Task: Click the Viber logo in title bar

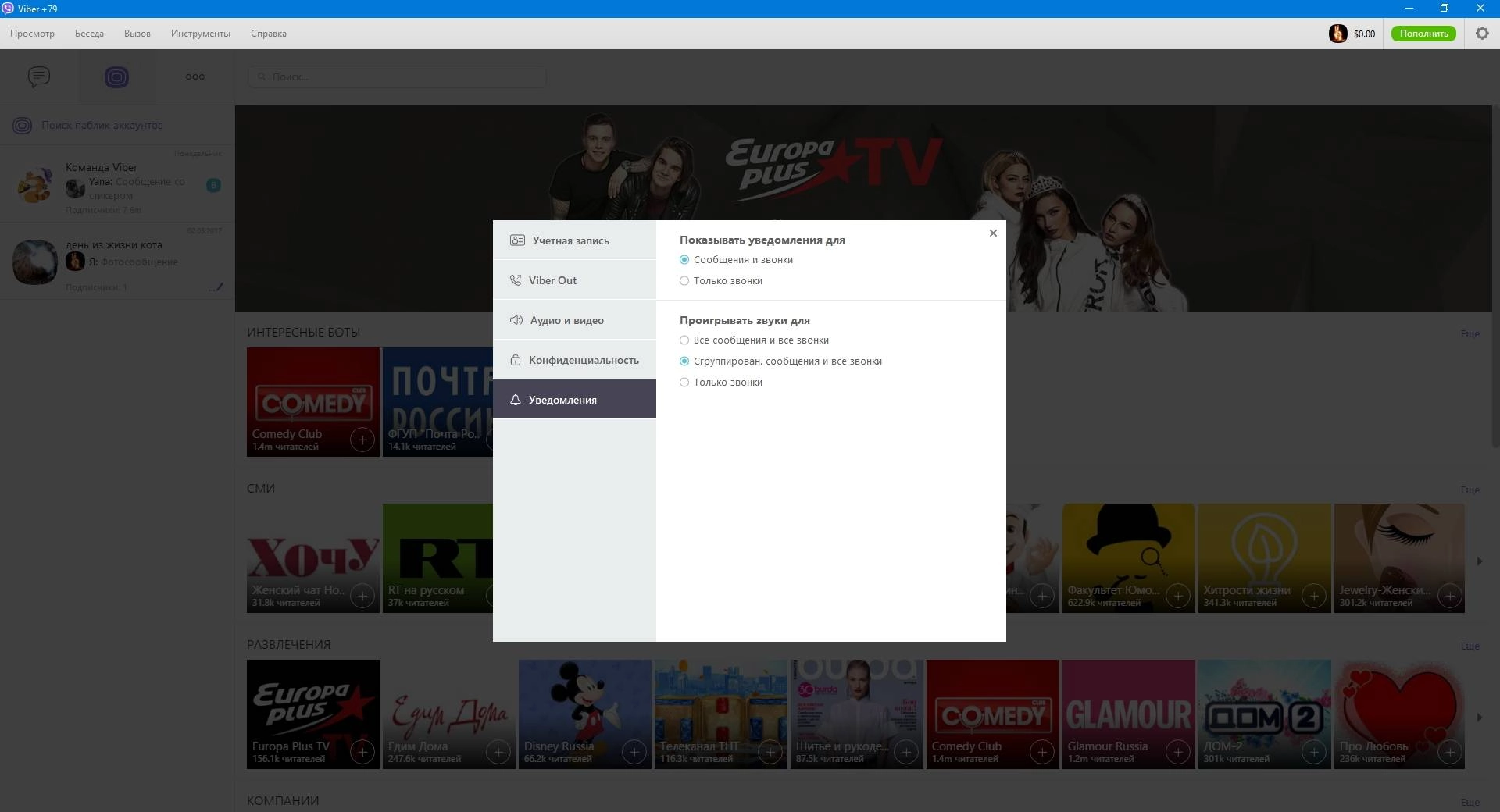Action: pos(7,9)
